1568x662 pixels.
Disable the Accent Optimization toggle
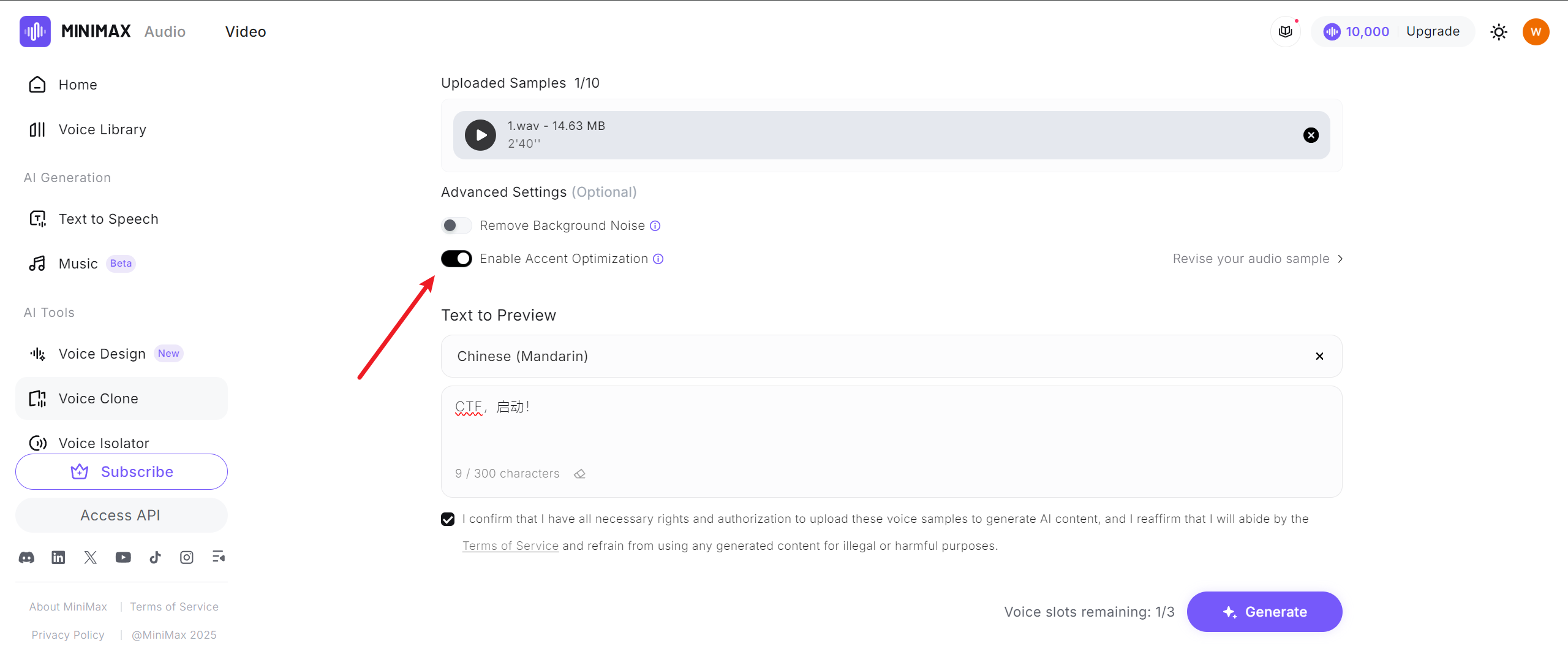click(456, 259)
